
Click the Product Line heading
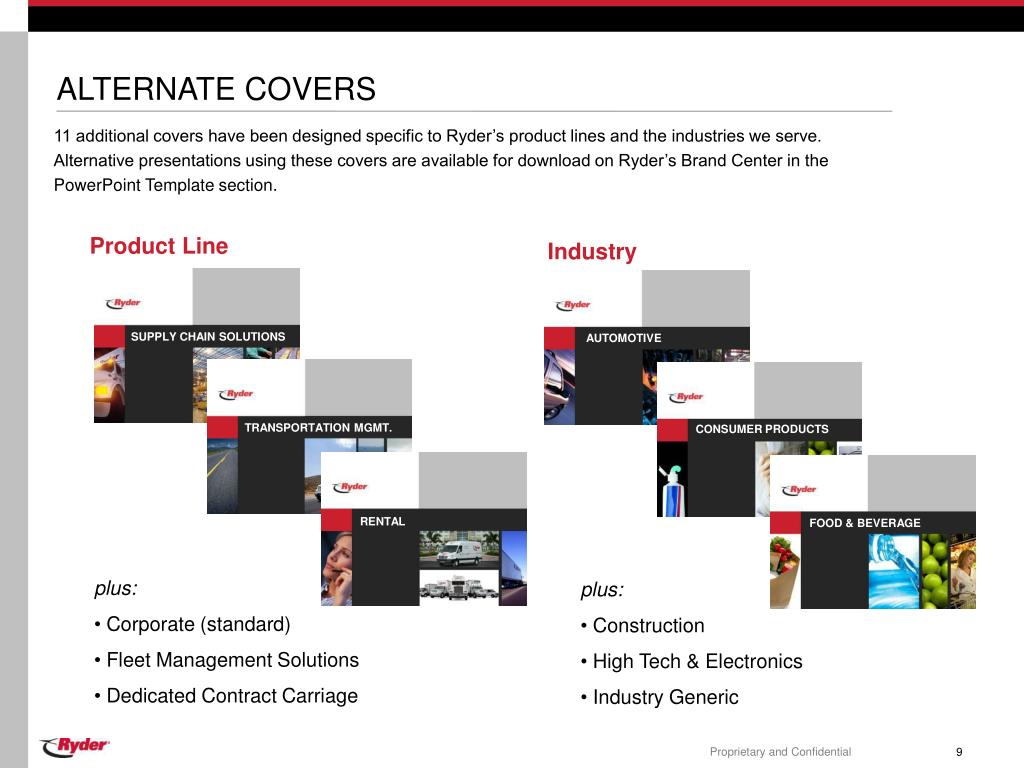click(159, 246)
